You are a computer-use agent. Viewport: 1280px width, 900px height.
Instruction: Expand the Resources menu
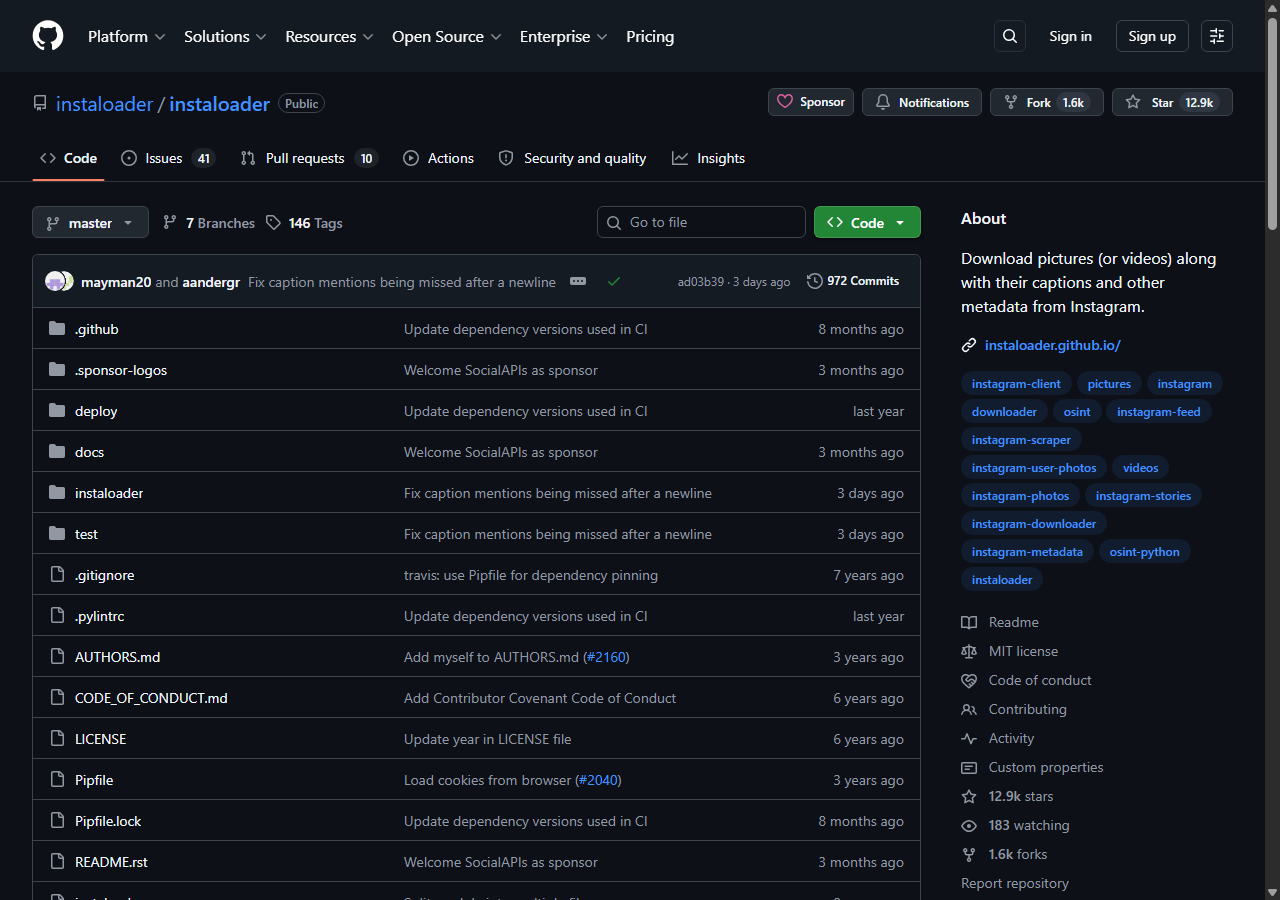point(329,36)
